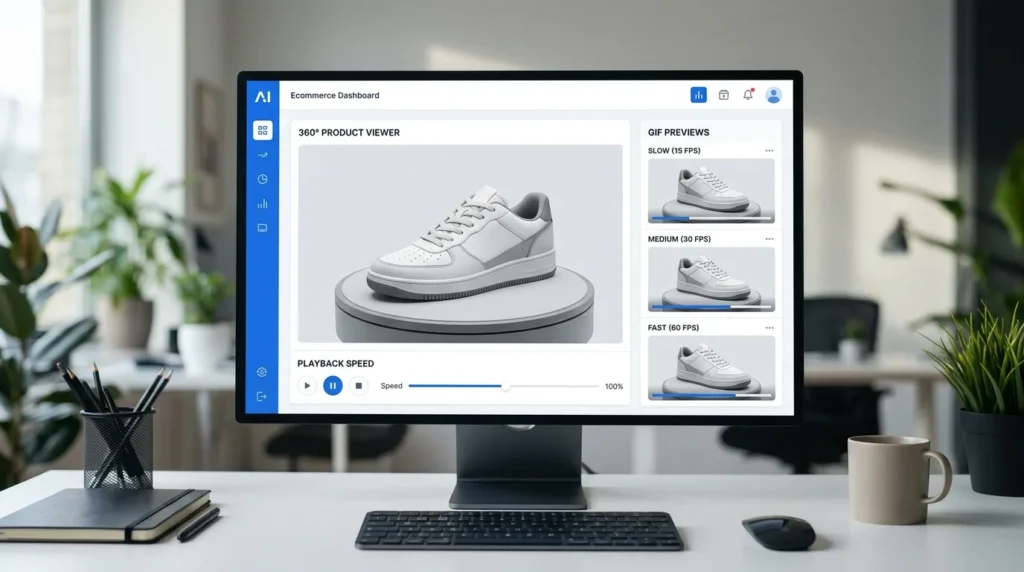
Task: Select the pie chart icon in sidebar
Action: pos(263,179)
